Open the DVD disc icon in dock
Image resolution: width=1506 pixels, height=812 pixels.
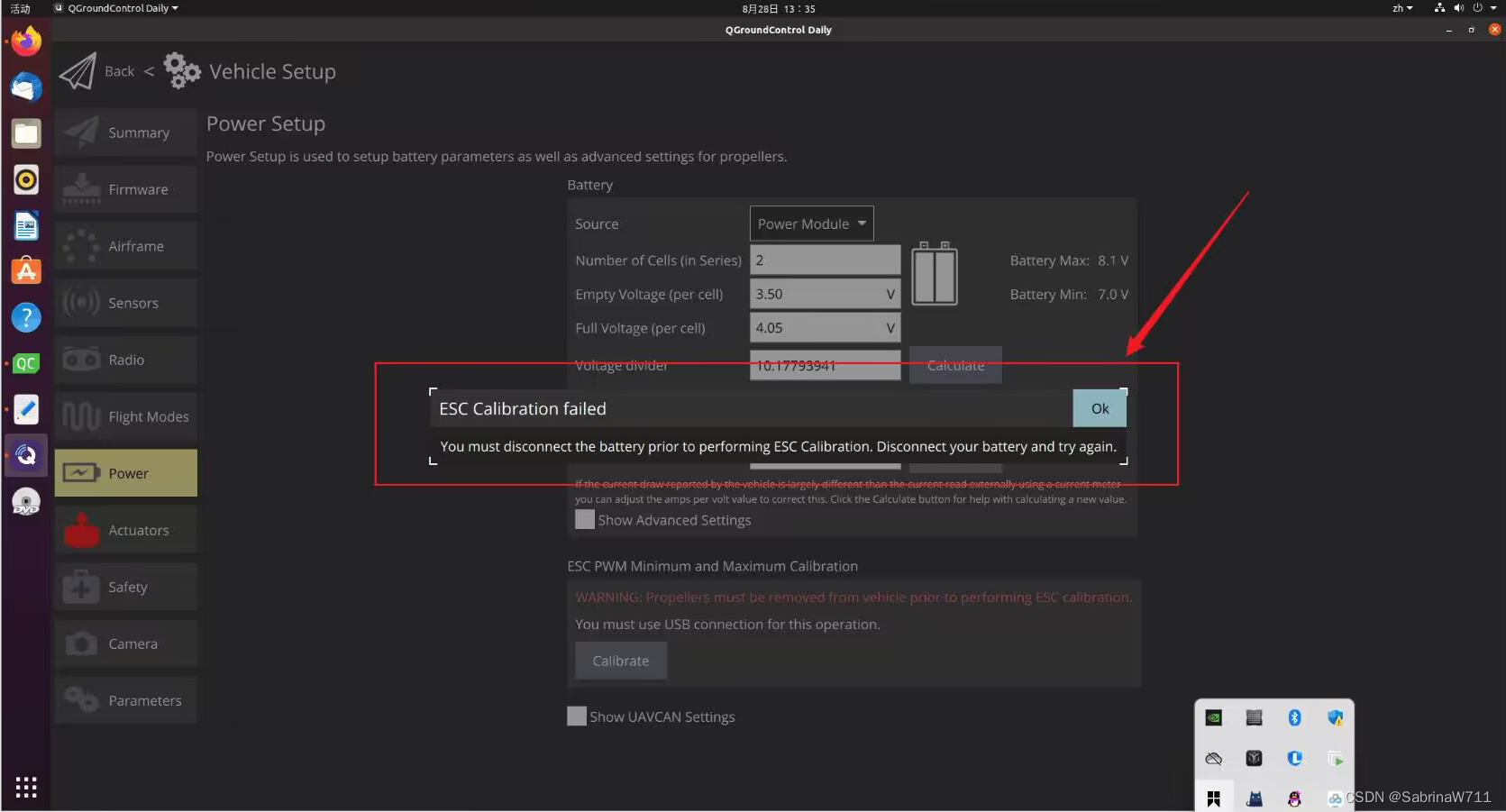[x=26, y=501]
